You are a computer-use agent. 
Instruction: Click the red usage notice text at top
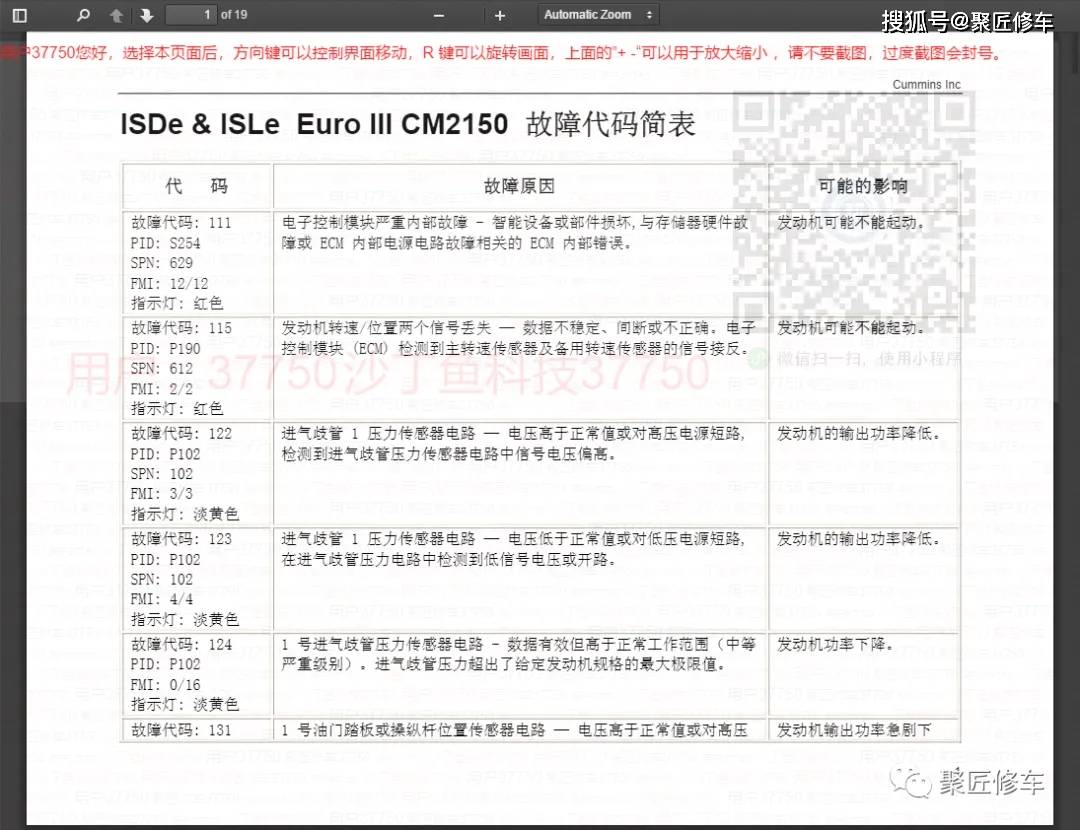click(x=503, y=53)
